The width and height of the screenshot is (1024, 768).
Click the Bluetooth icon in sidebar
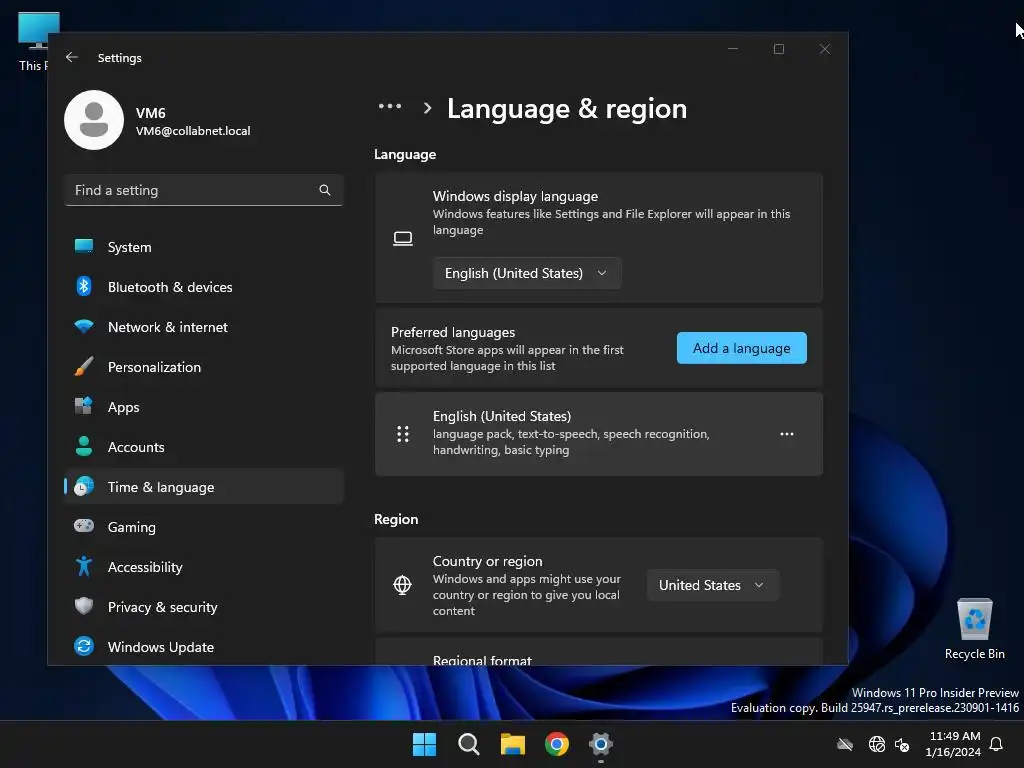84,287
